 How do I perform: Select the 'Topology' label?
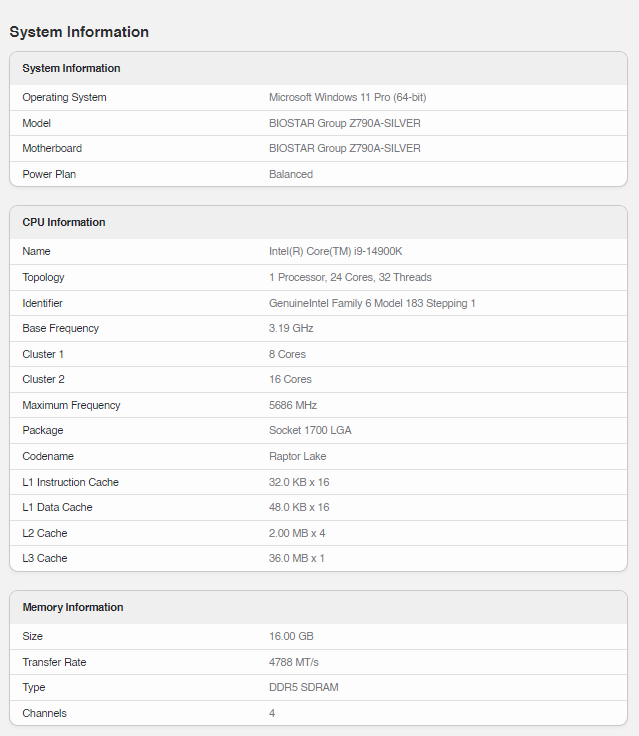(x=43, y=277)
